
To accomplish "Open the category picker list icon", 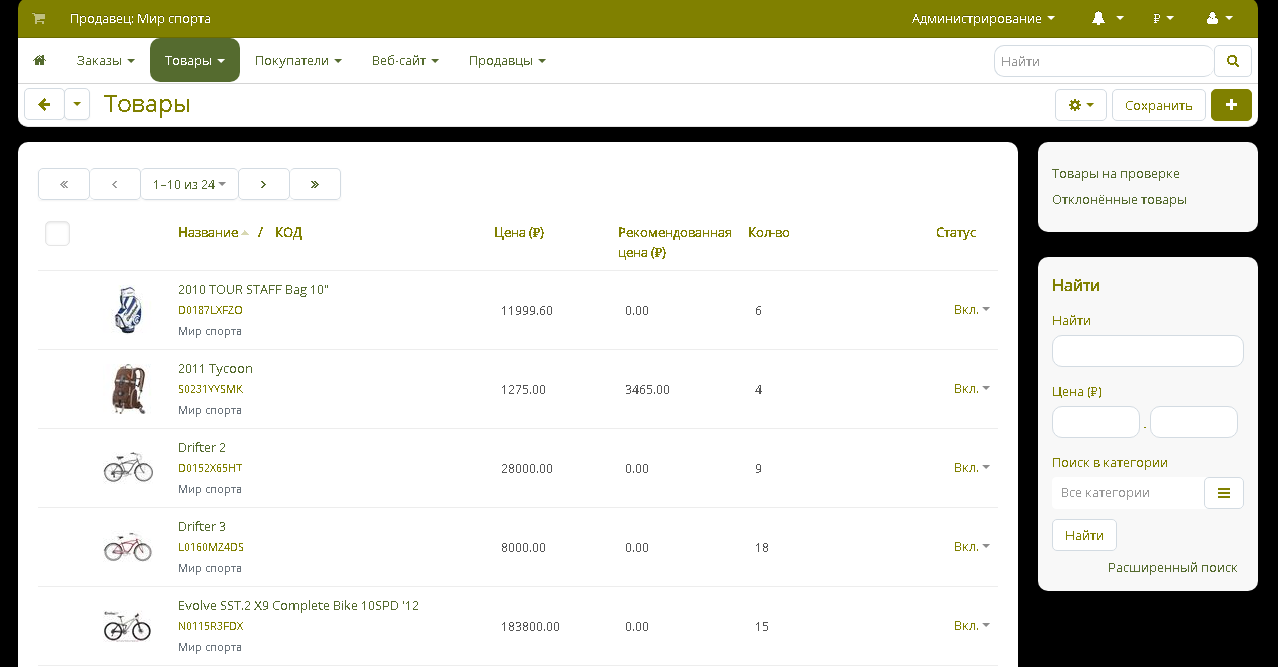I will click(1224, 493).
